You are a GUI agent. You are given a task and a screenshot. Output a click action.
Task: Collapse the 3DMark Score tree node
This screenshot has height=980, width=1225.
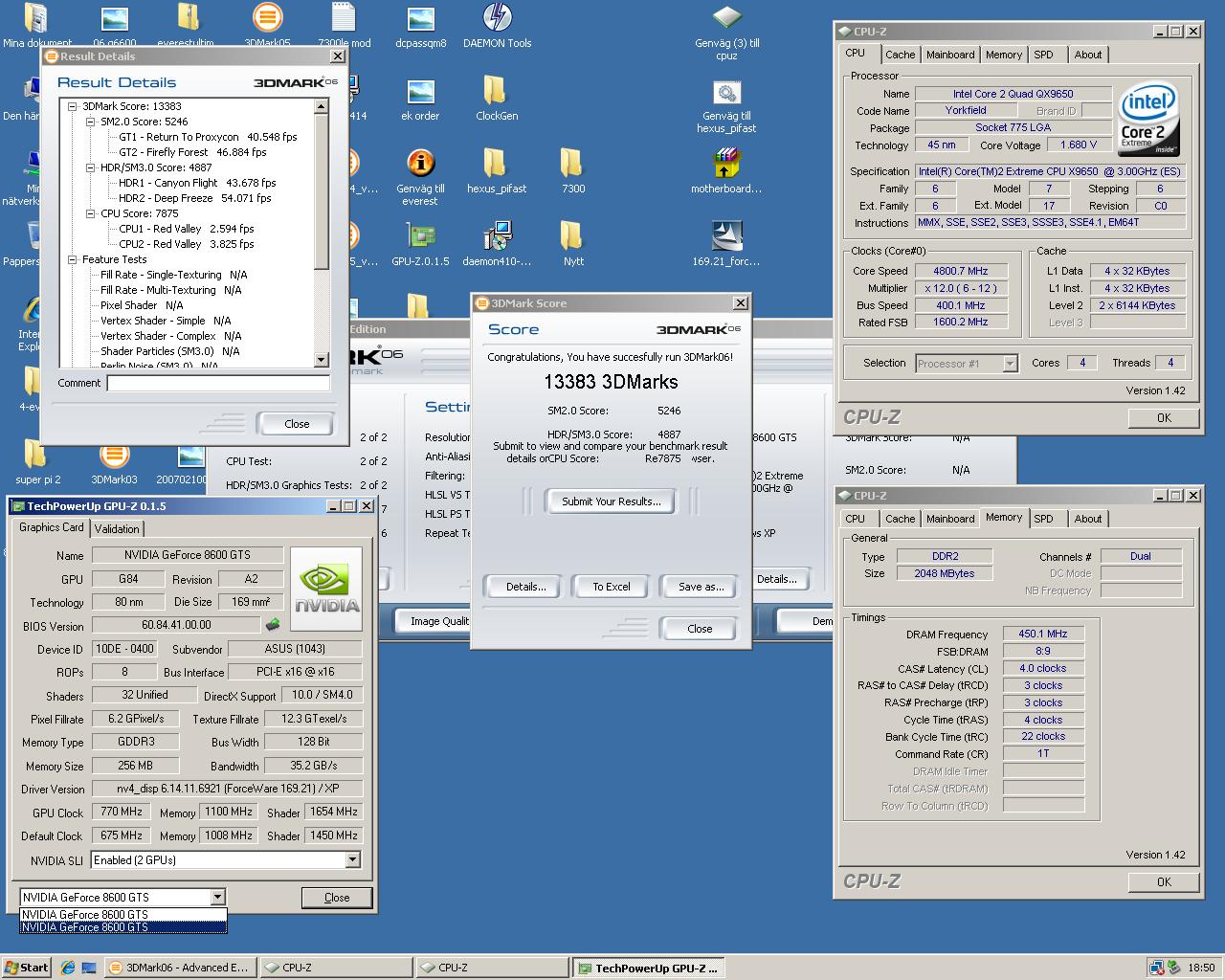click(73, 107)
